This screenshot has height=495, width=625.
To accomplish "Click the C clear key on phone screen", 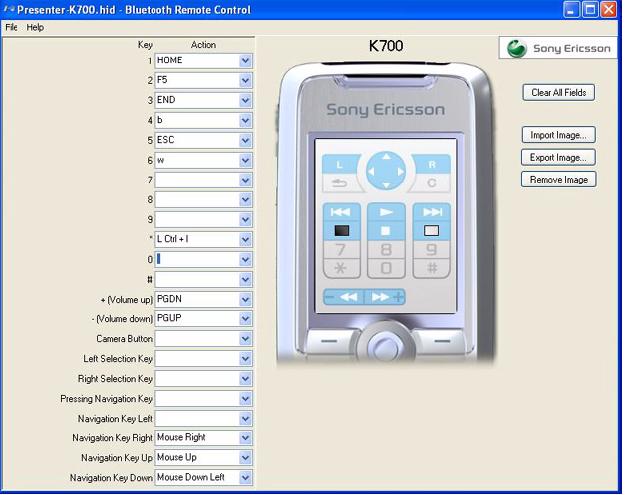I will pyautogui.click(x=431, y=183).
